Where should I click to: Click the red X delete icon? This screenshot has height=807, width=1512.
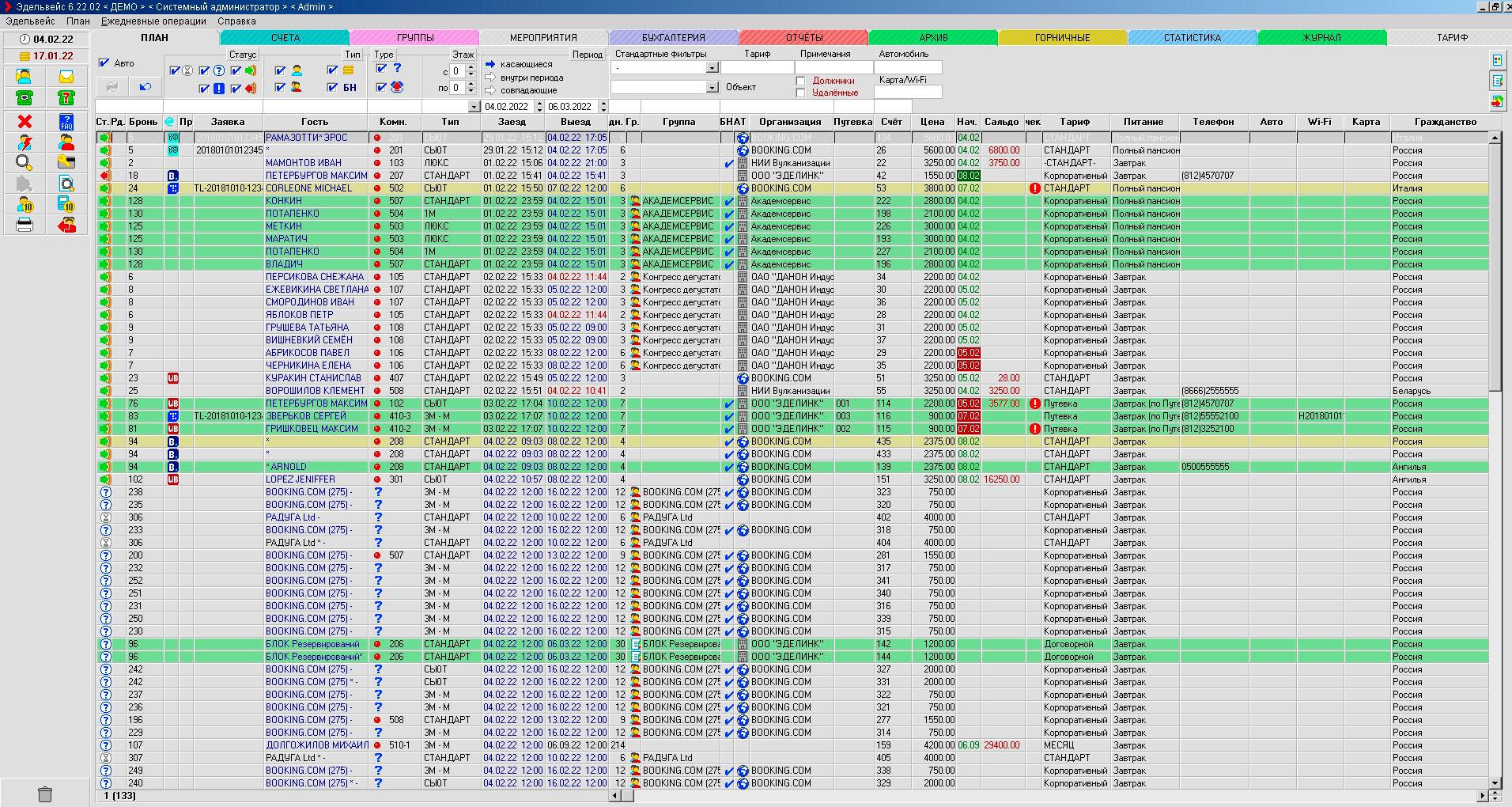tap(25, 121)
